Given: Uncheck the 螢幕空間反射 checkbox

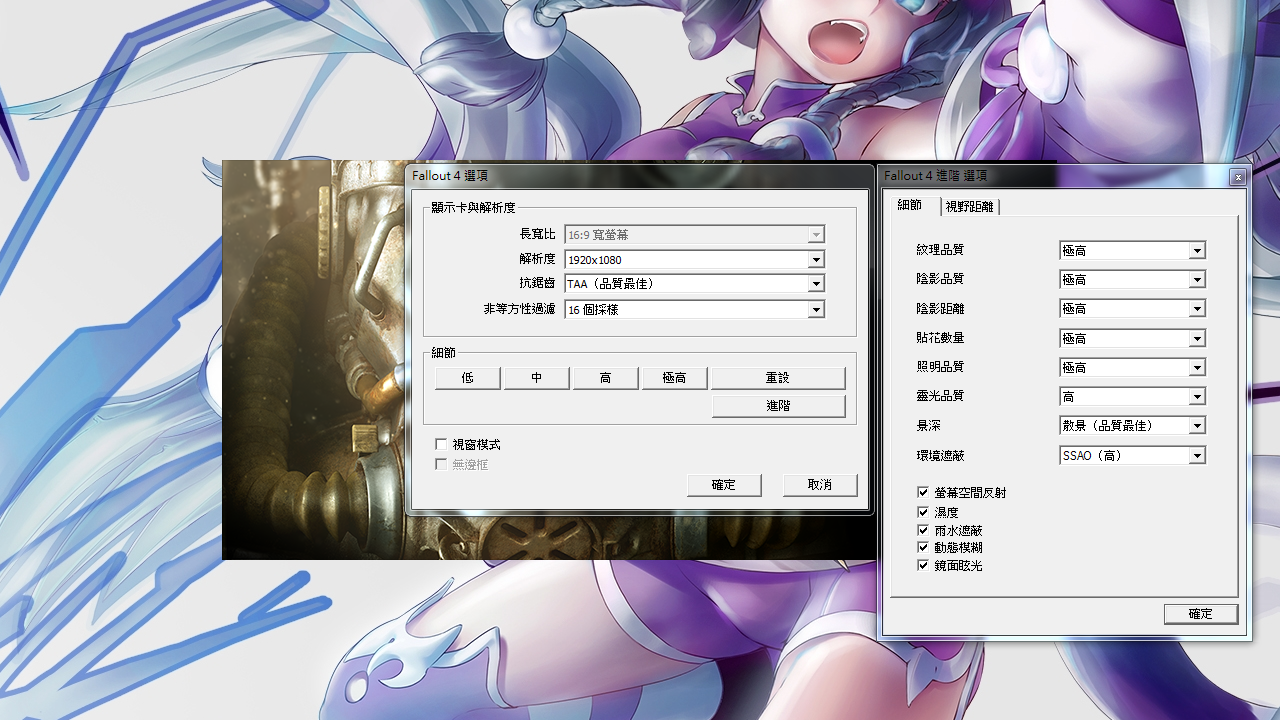Looking at the screenshot, I should click(923, 493).
